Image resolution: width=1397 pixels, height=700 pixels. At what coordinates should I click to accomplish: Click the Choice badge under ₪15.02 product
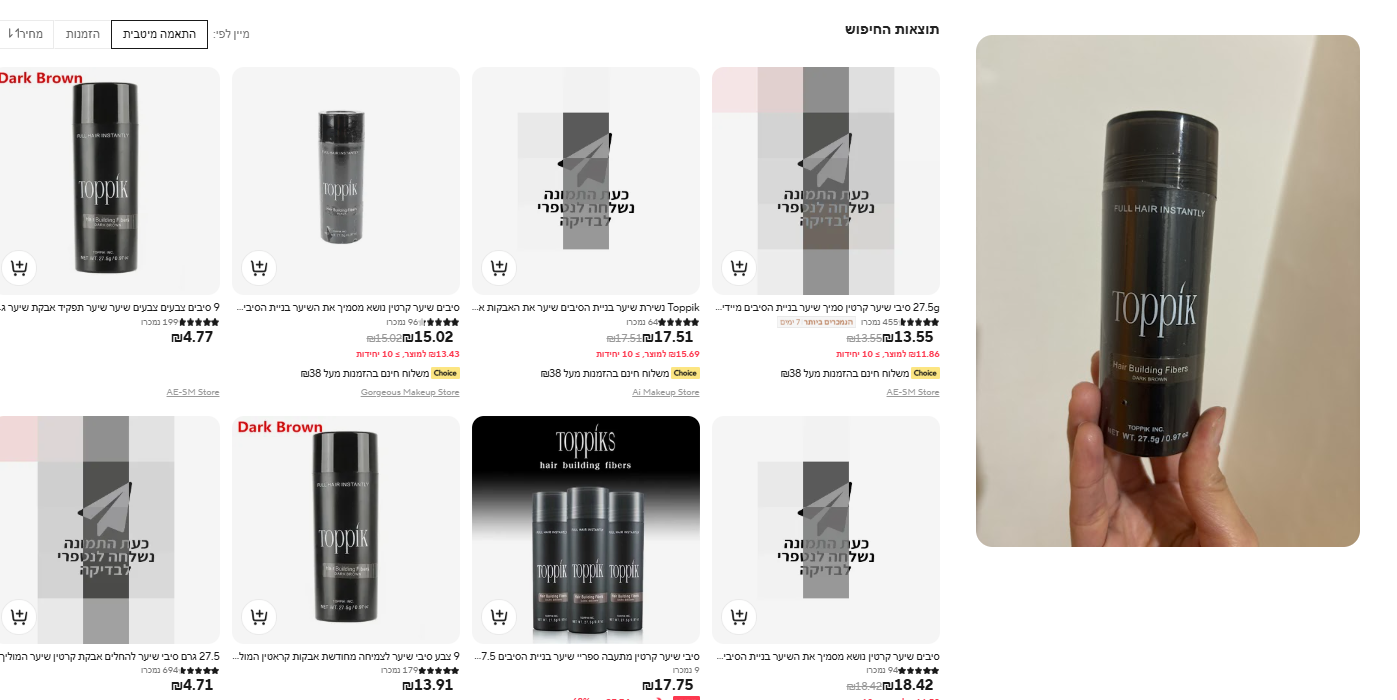coord(445,373)
